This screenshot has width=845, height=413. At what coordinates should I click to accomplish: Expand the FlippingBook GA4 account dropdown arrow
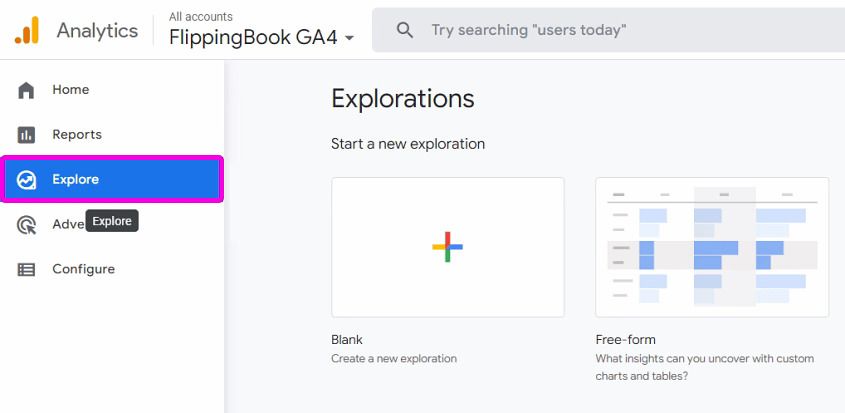pos(349,38)
